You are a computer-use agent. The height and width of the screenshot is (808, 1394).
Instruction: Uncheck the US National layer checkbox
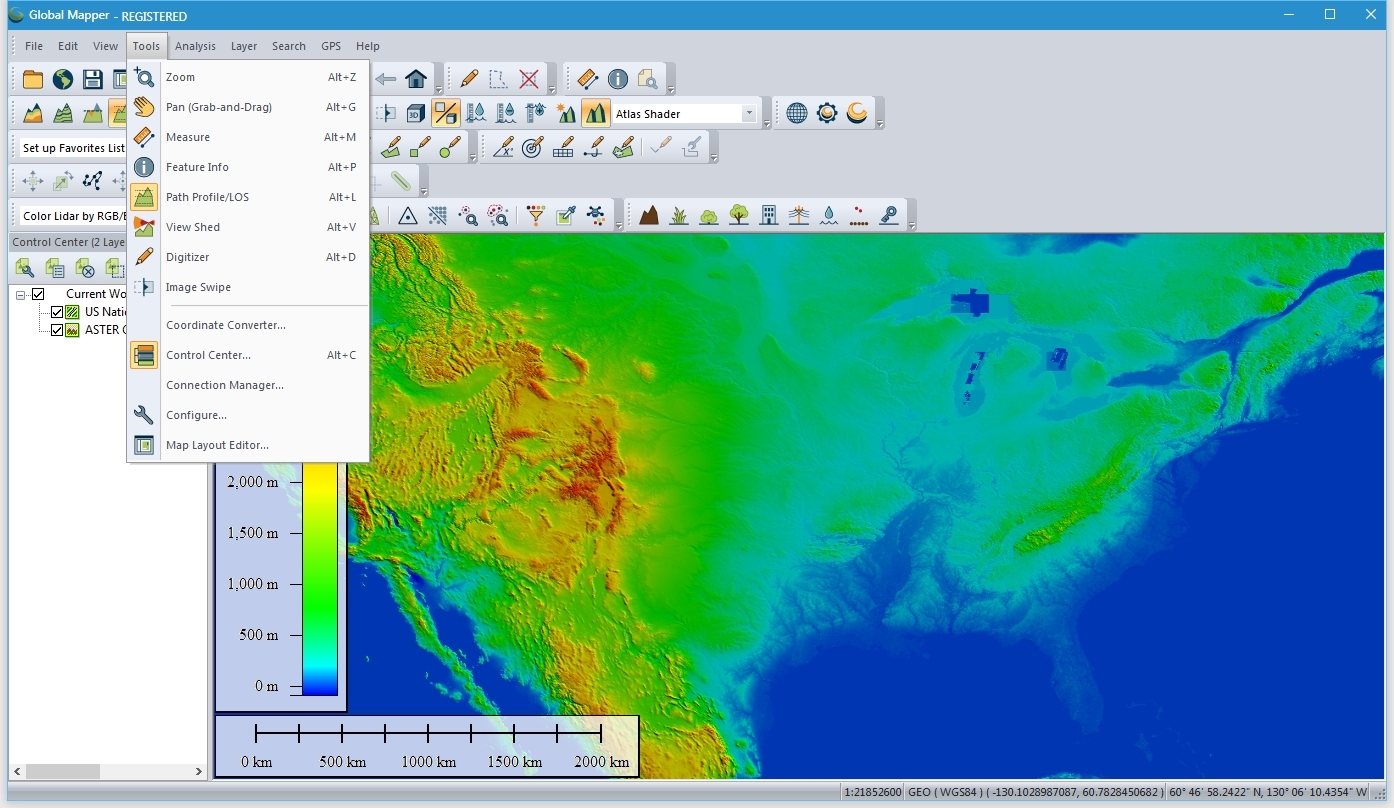pyautogui.click(x=57, y=312)
